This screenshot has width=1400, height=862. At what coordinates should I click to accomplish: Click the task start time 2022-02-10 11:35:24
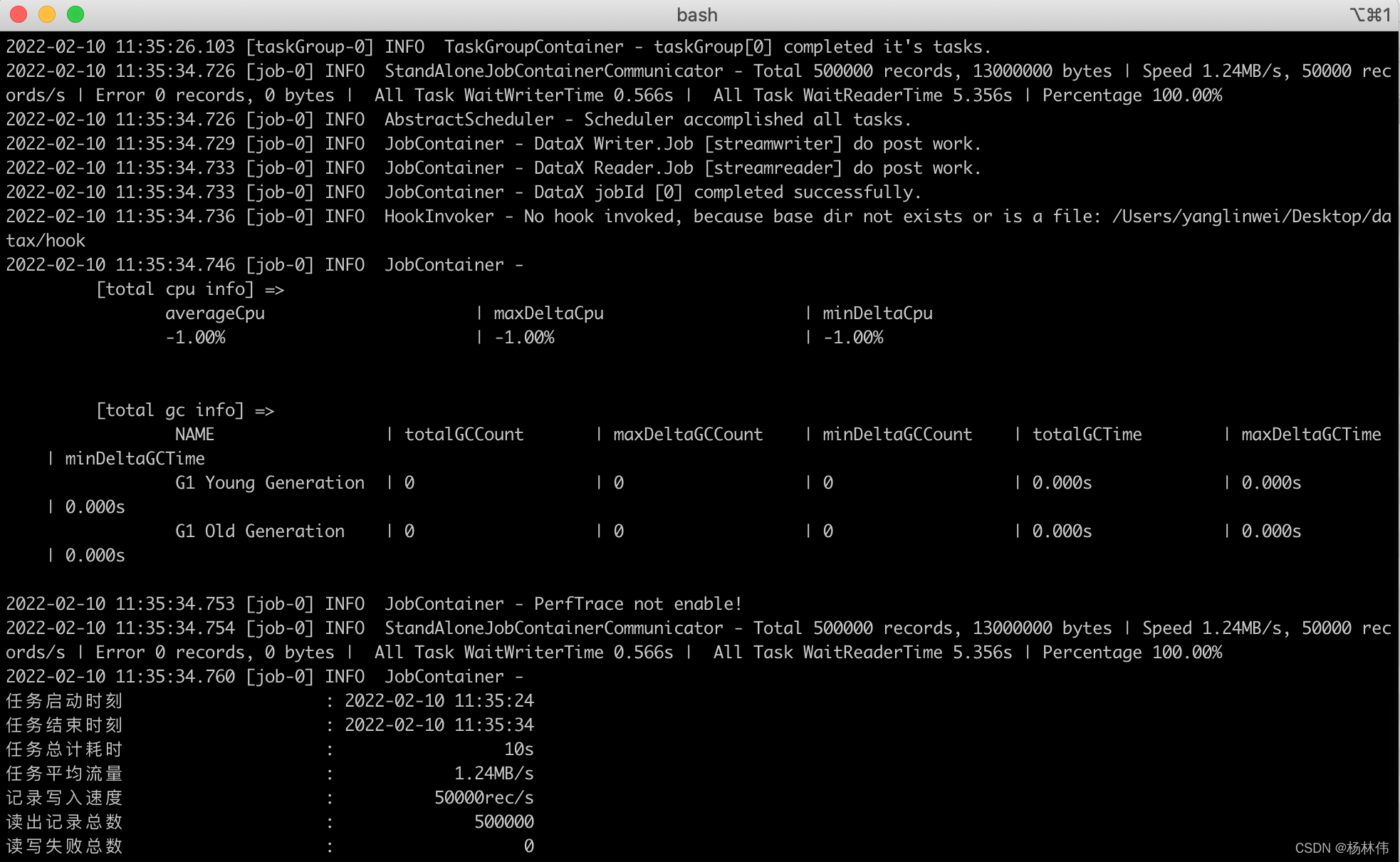[439, 701]
